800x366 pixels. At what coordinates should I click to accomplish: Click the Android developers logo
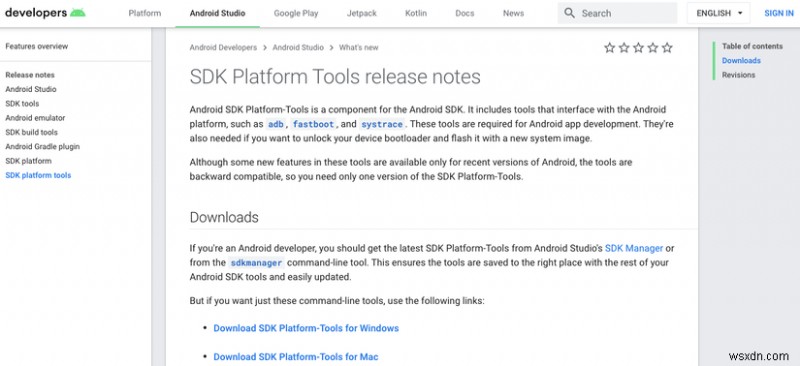coord(45,13)
